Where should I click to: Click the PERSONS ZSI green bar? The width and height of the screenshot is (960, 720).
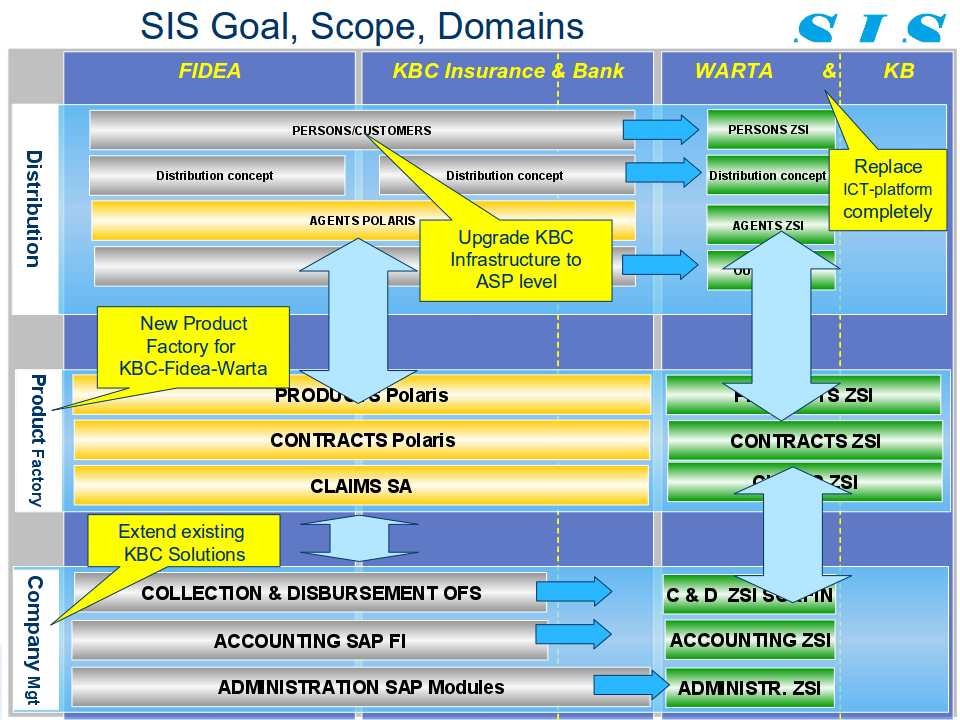[771, 129]
